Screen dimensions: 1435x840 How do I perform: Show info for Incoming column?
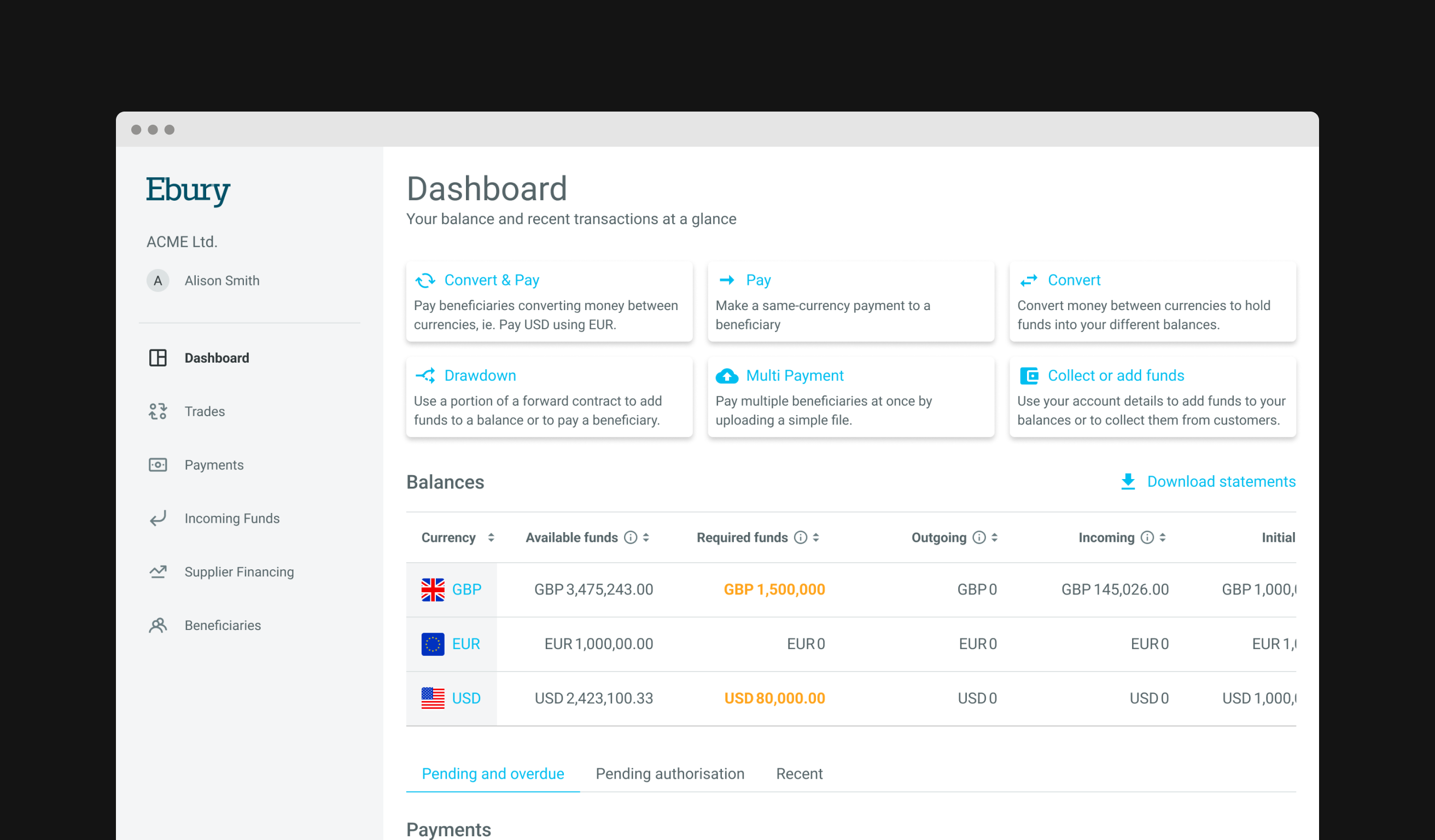click(1147, 537)
